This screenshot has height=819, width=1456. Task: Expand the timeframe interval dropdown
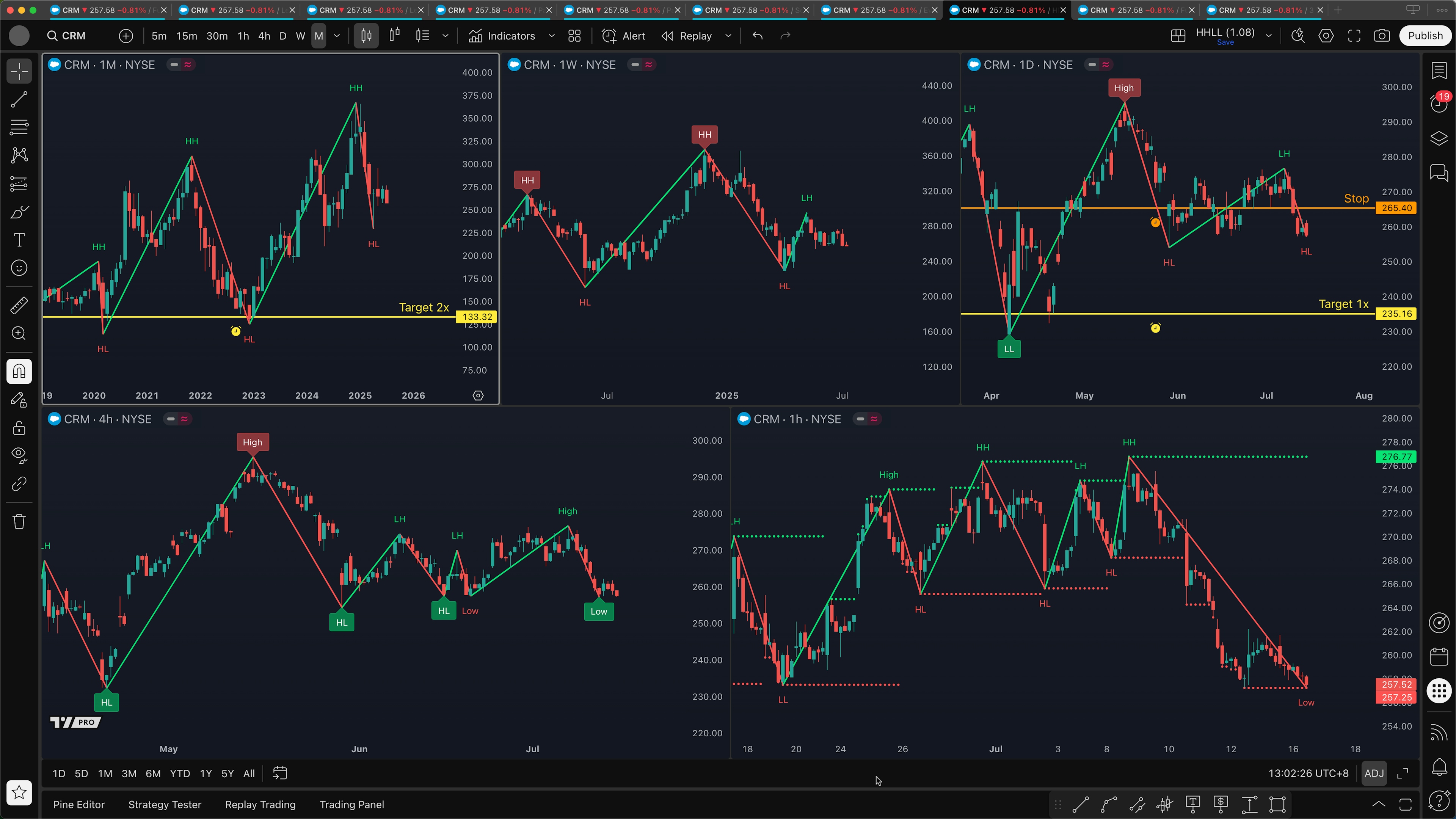[337, 36]
